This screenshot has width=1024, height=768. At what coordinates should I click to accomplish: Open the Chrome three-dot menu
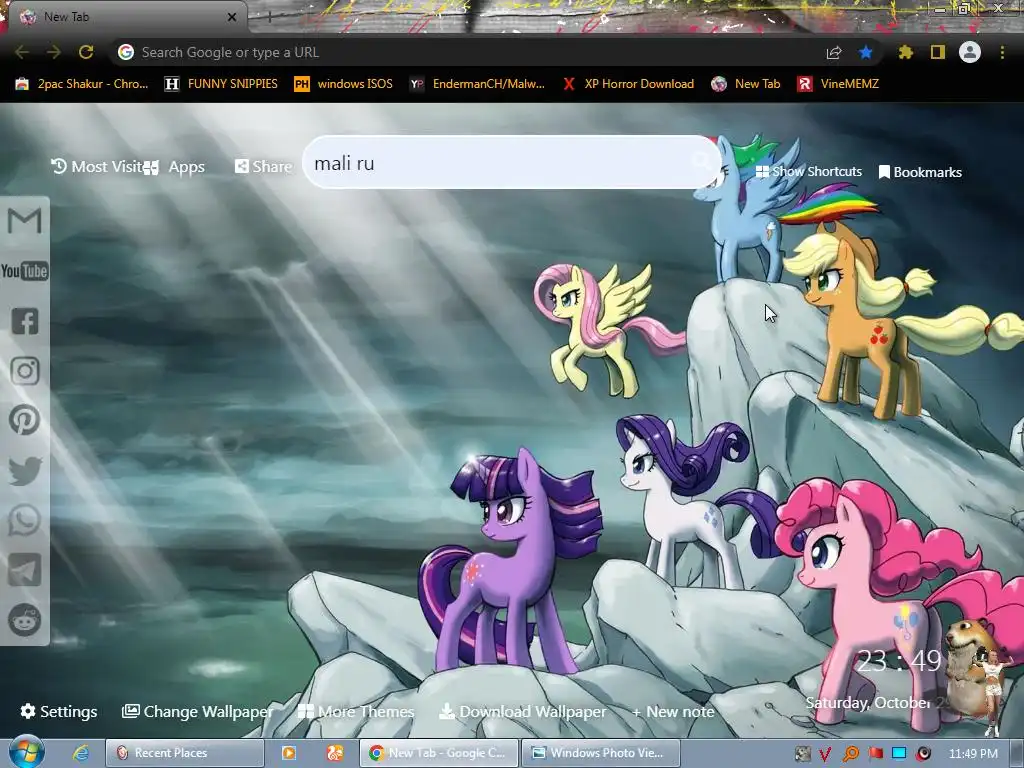coord(1002,52)
